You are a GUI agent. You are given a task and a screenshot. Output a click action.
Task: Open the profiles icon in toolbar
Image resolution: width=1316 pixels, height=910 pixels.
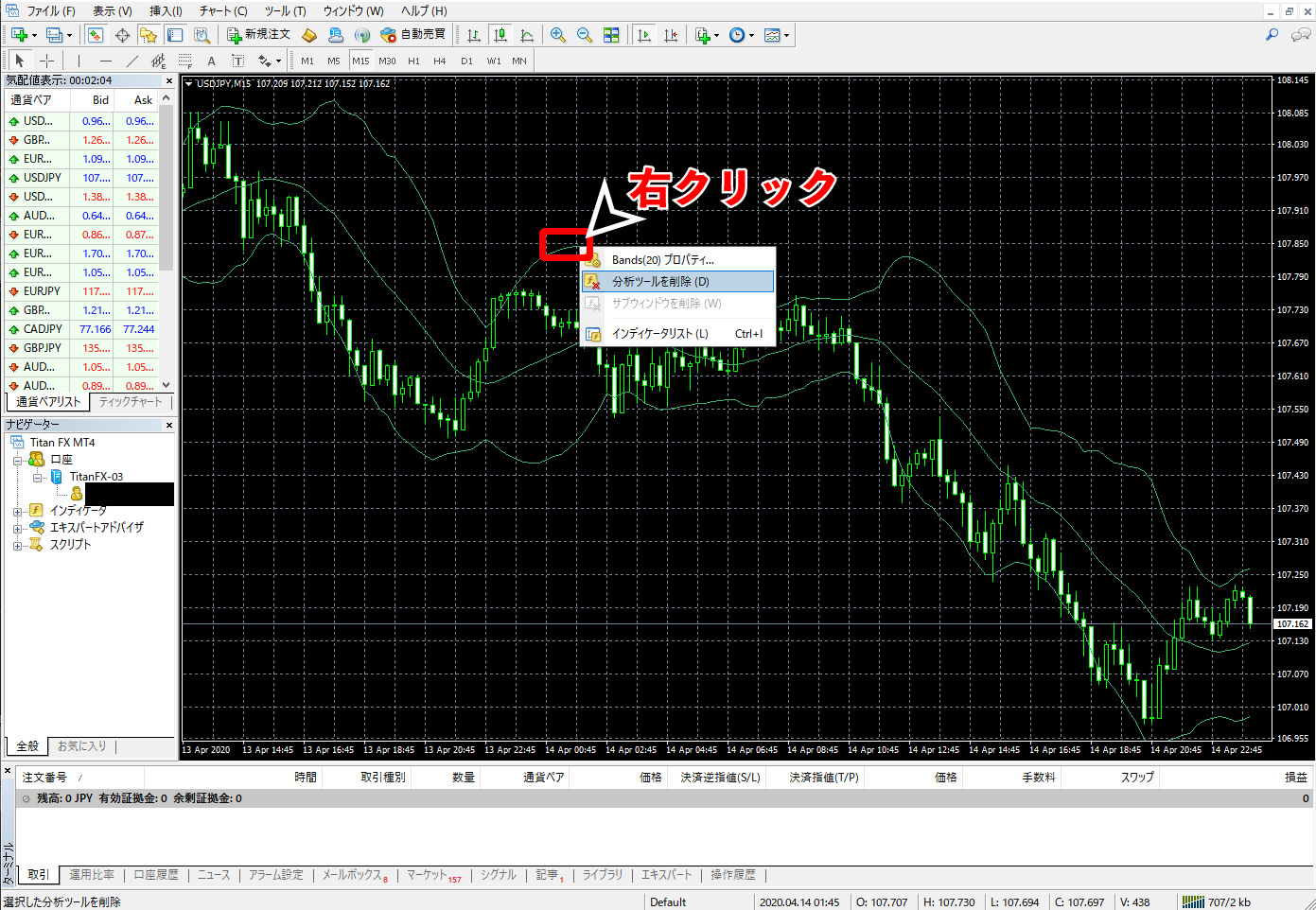point(55,35)
